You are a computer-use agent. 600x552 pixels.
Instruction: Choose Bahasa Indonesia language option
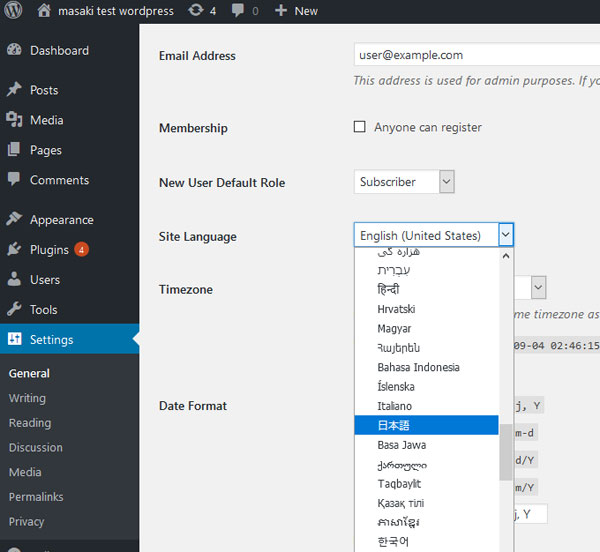pos(426,367)
